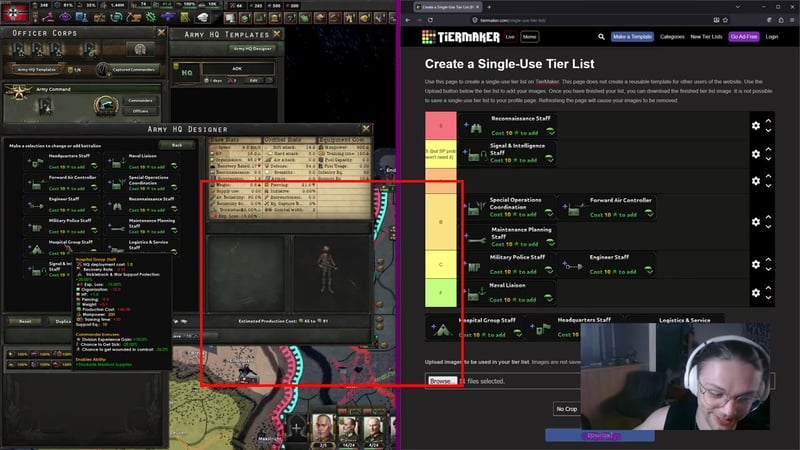Click the Reset button in HQ Designer
This screenshot has height=450, width=800.
point(26,321)
